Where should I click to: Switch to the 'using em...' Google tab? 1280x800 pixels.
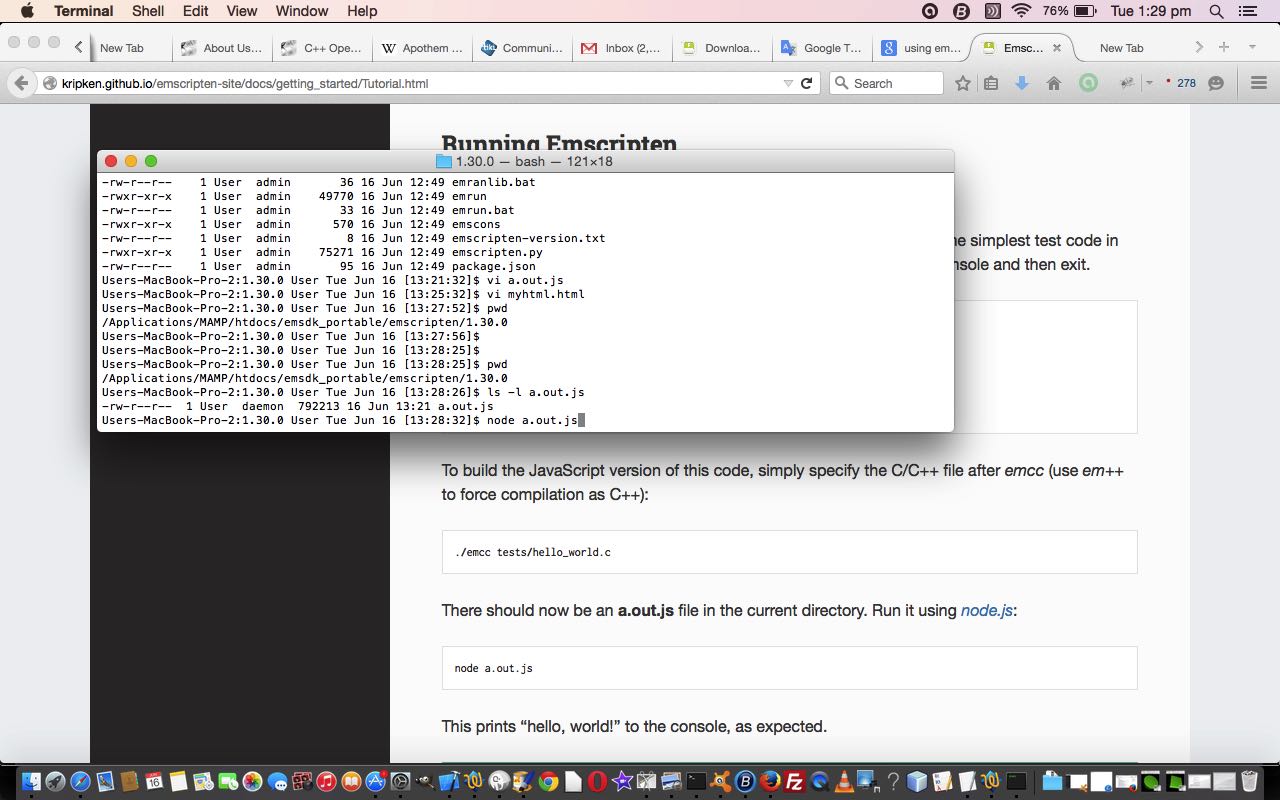click(x=921, y=48)
